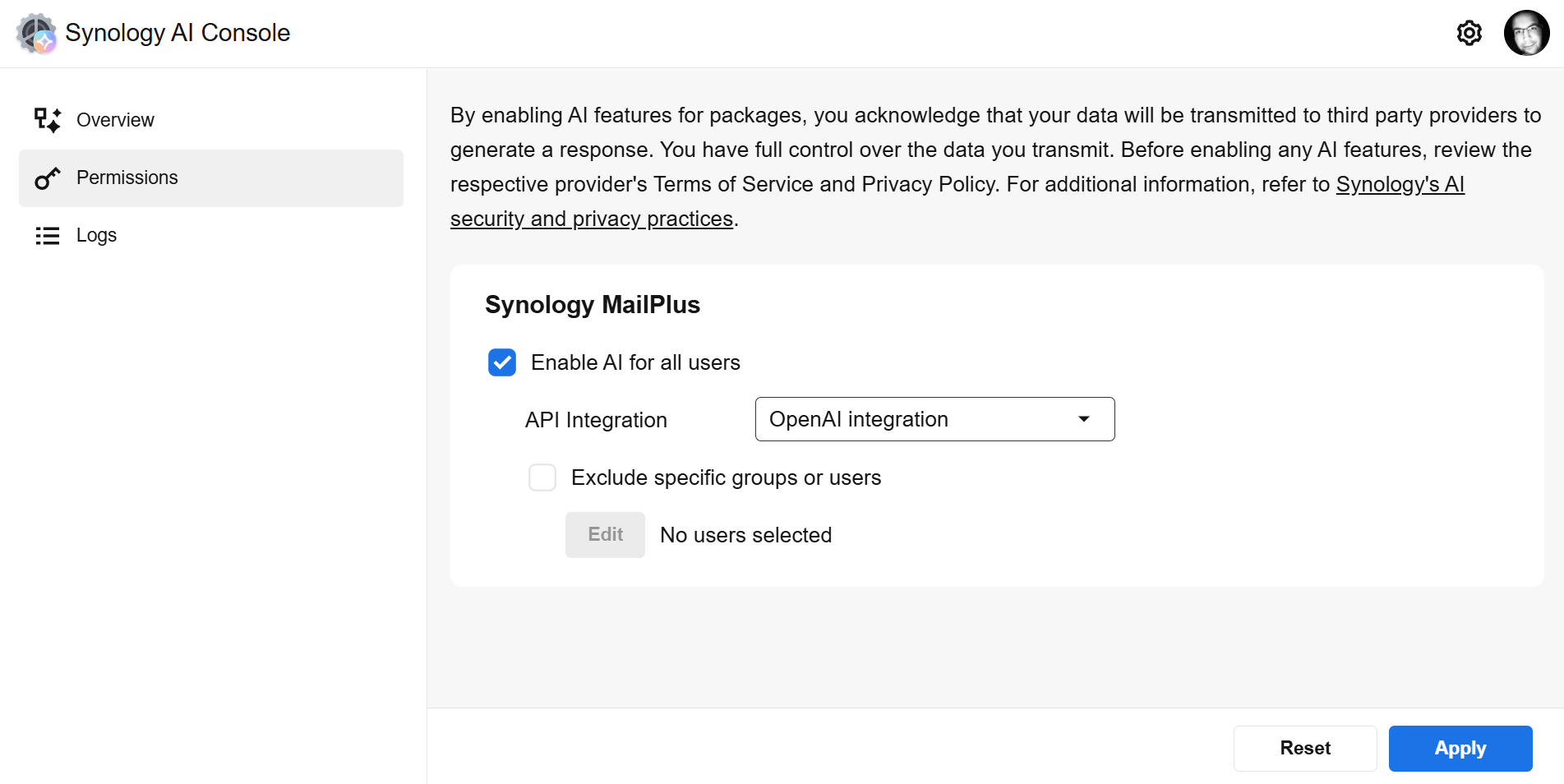This screenshot has height=784, width=1564.
Task: Uncheck Enable AI for all users
Action: (502, 362)
